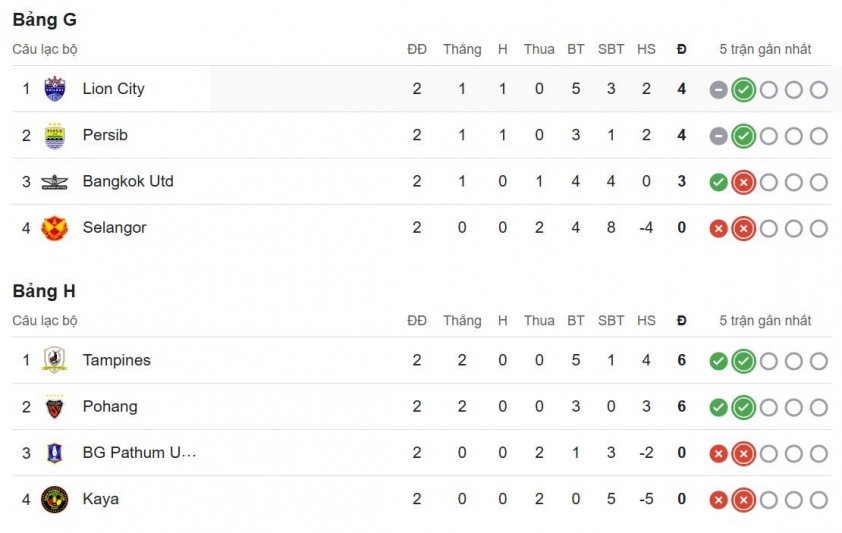
Task: Open the Tampines team link
Action: coord(116,360)
